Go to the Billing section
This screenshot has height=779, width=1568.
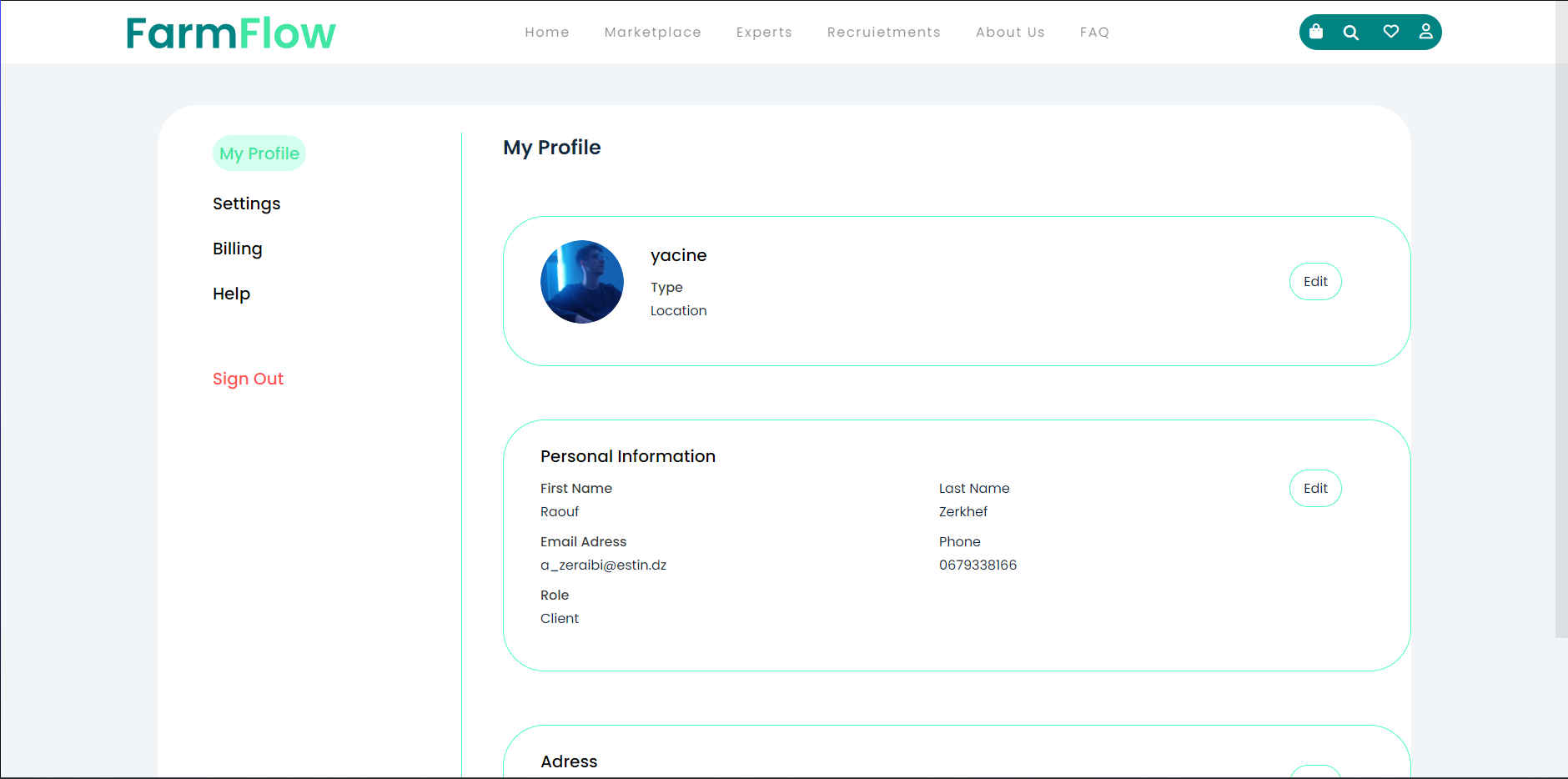click(237, 248)
